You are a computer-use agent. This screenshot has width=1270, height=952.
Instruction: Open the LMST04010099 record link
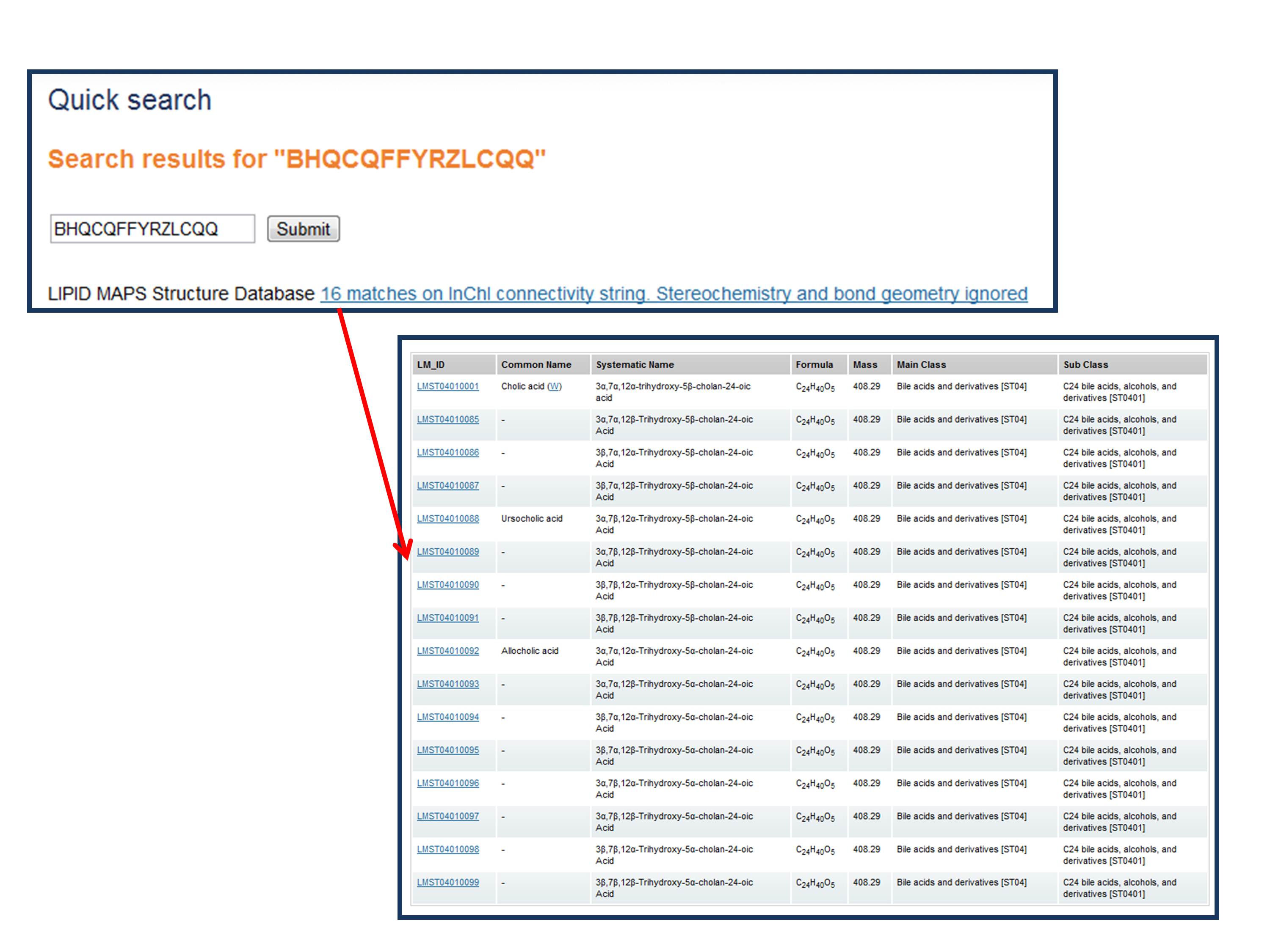tap(447, 883)
